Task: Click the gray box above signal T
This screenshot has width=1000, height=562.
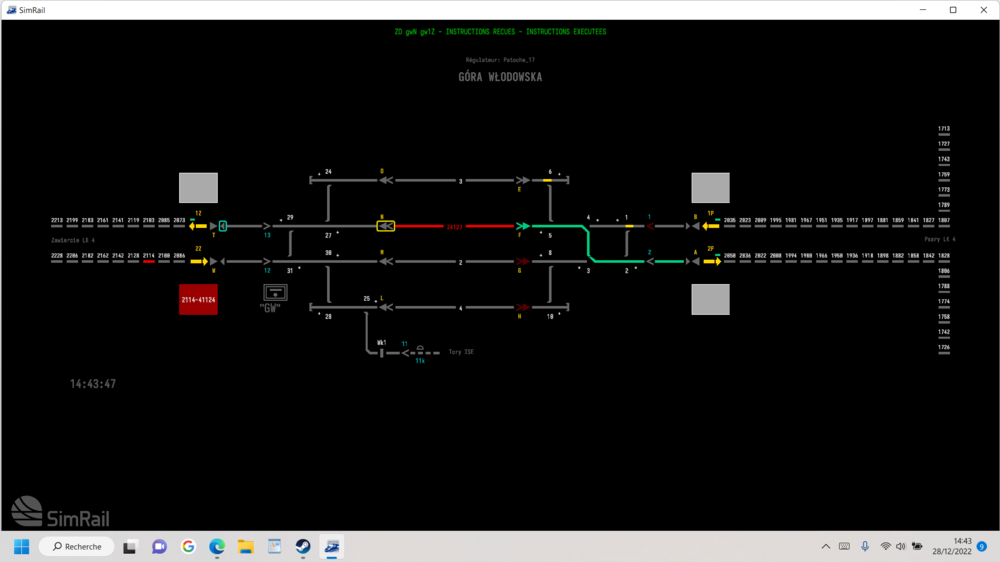Action: [198, 188]
